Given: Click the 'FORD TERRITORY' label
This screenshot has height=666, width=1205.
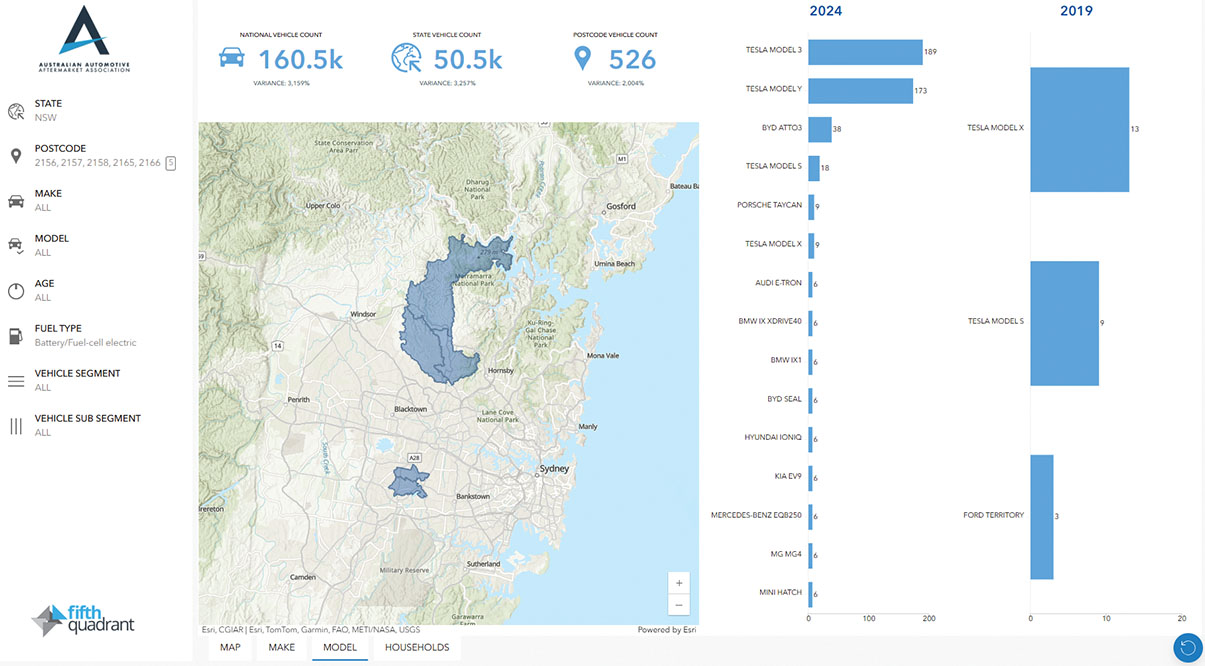Looking at the screenshot, I should [993, 516].
